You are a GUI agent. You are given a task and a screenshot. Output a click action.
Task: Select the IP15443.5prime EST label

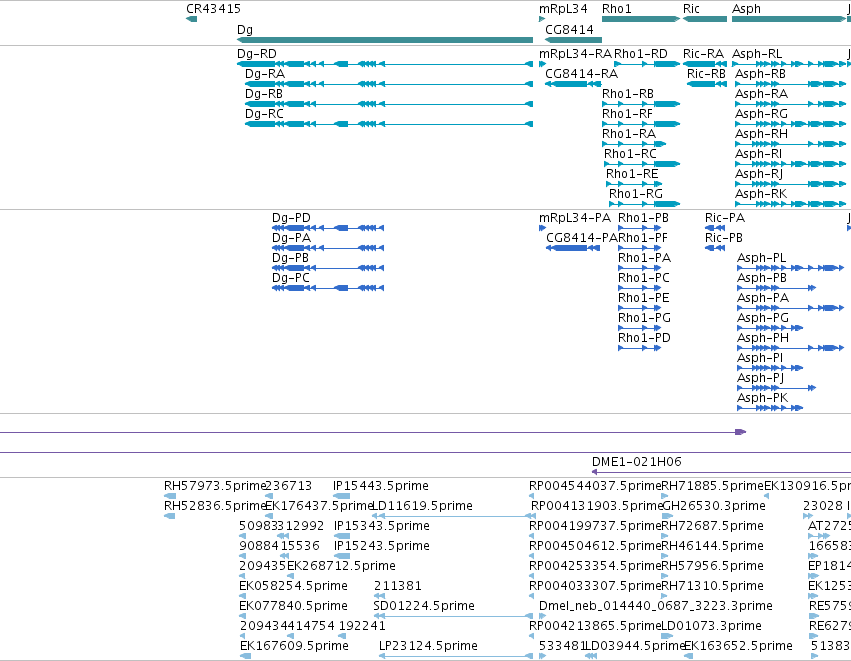[x=381, y=486]
